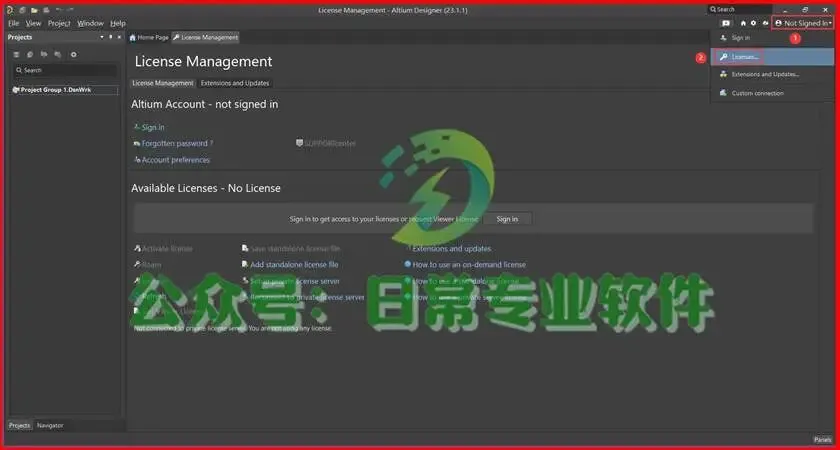Screen dimensions: 840x450
Task: Open the Projects panel dropdown arrow
Action: (x=102, y=37)
